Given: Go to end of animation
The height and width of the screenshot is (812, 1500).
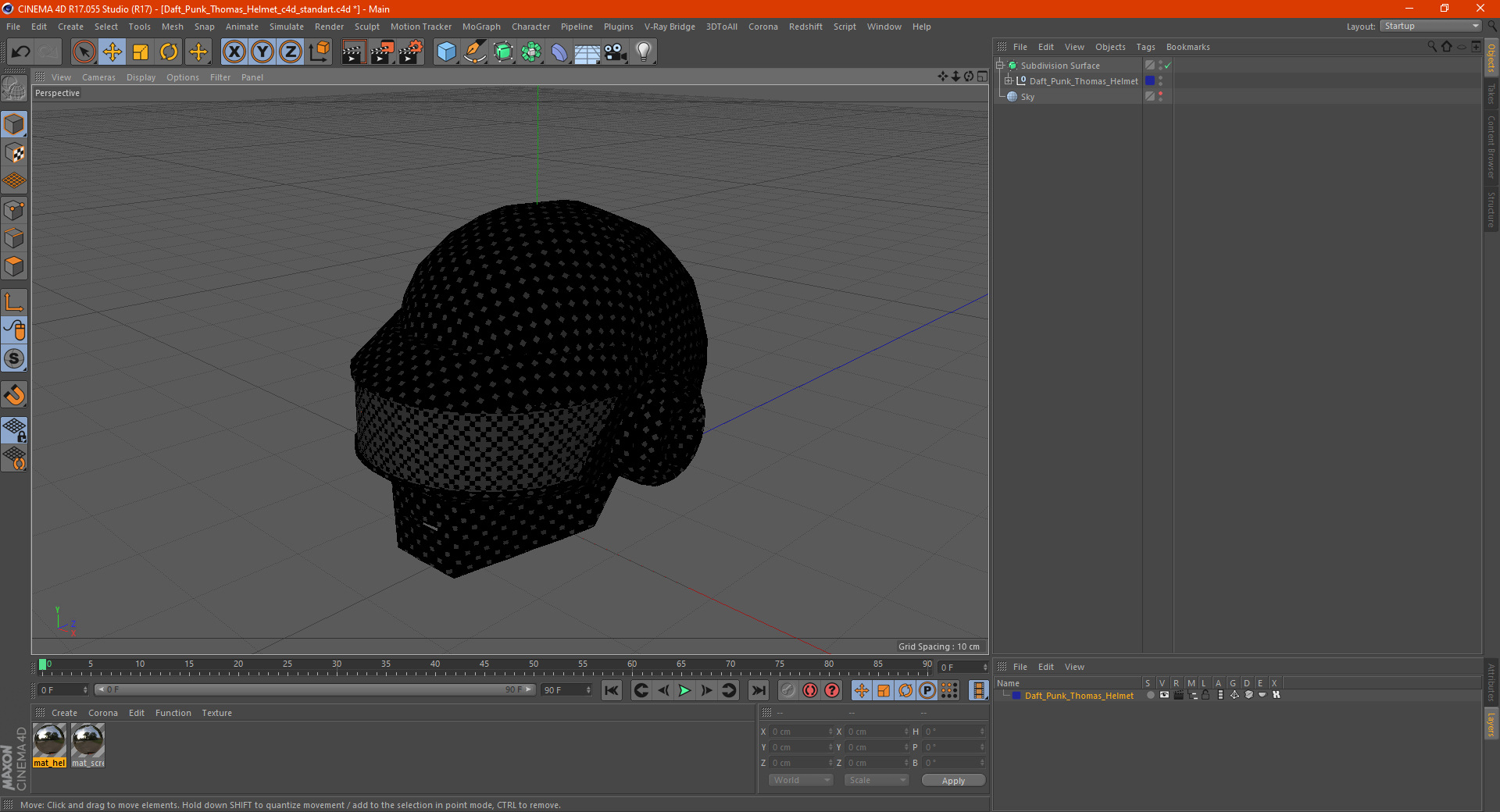Looking at the screenshot, I should (758, 690).
